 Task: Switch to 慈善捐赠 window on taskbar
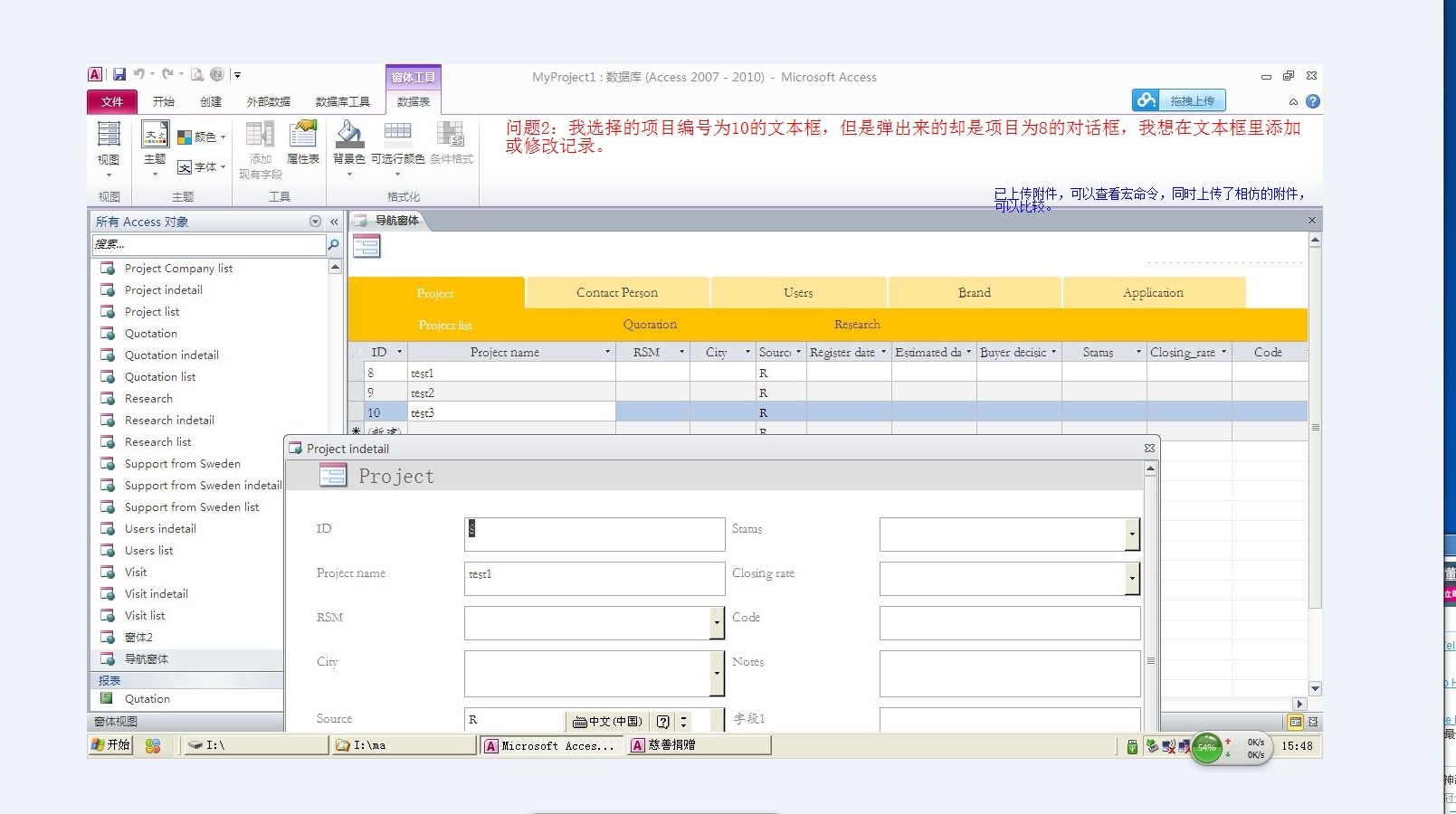tap(699, 745)
